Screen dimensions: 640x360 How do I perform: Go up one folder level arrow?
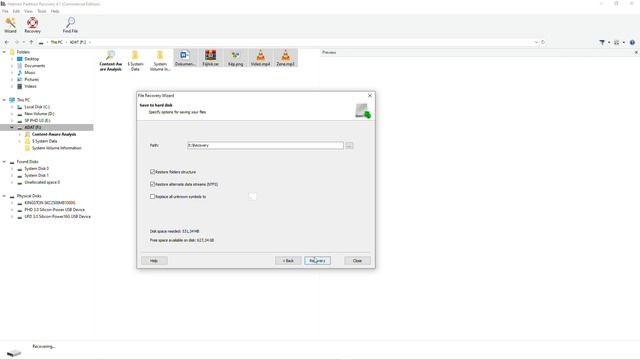pos(31,42)
